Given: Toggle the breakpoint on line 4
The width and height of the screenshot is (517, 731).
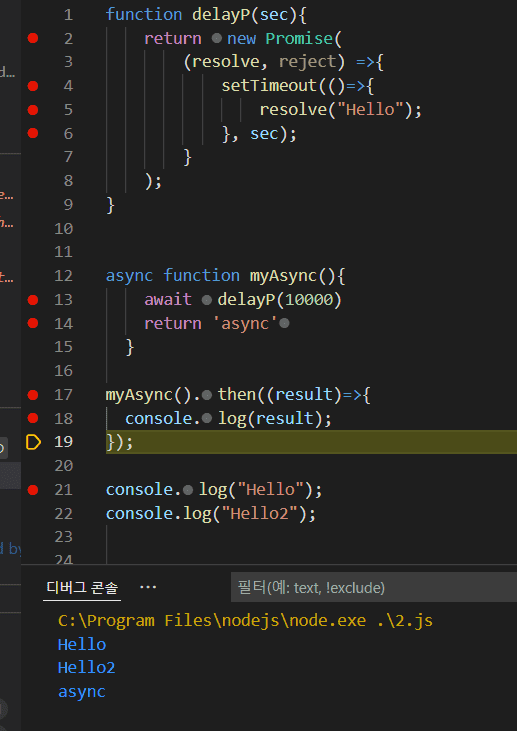Looking at the screenshot, I should [33, 86].
